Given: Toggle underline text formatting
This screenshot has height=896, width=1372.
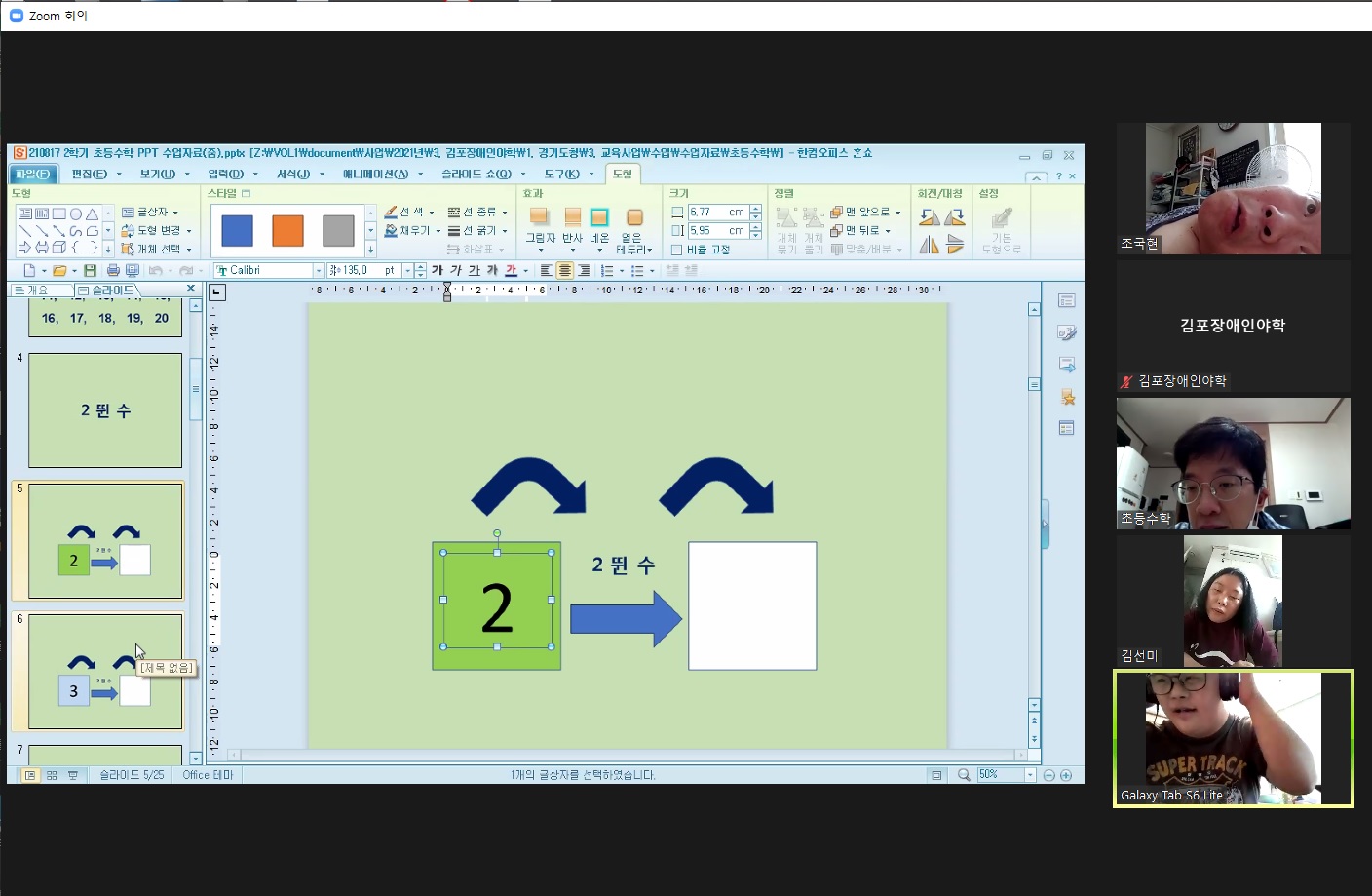Looking at the screenshot, I should click(x=474, y=270).
